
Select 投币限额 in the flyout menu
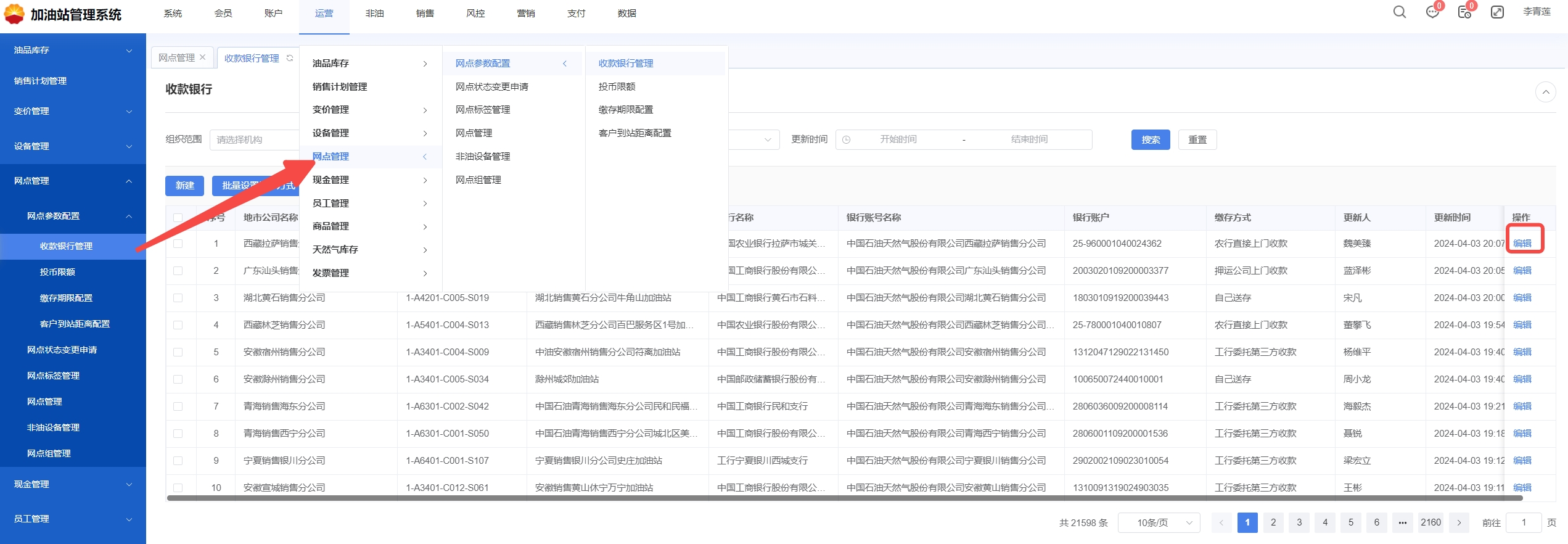point(617,87)
